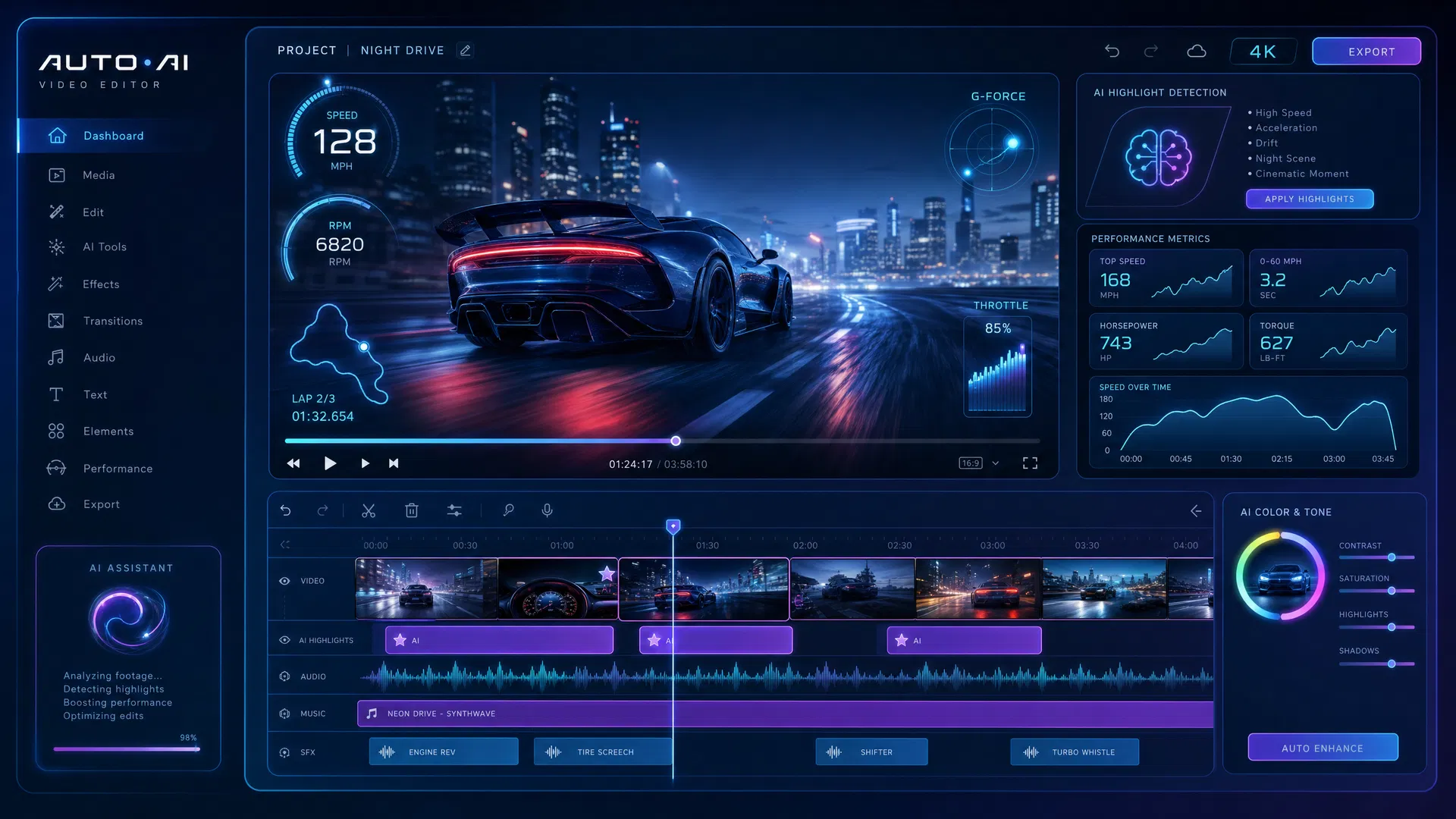Mute the MUSIC track using its icon
The width and height of the screenshot is (1456, 819).
(x=284, y=714)
